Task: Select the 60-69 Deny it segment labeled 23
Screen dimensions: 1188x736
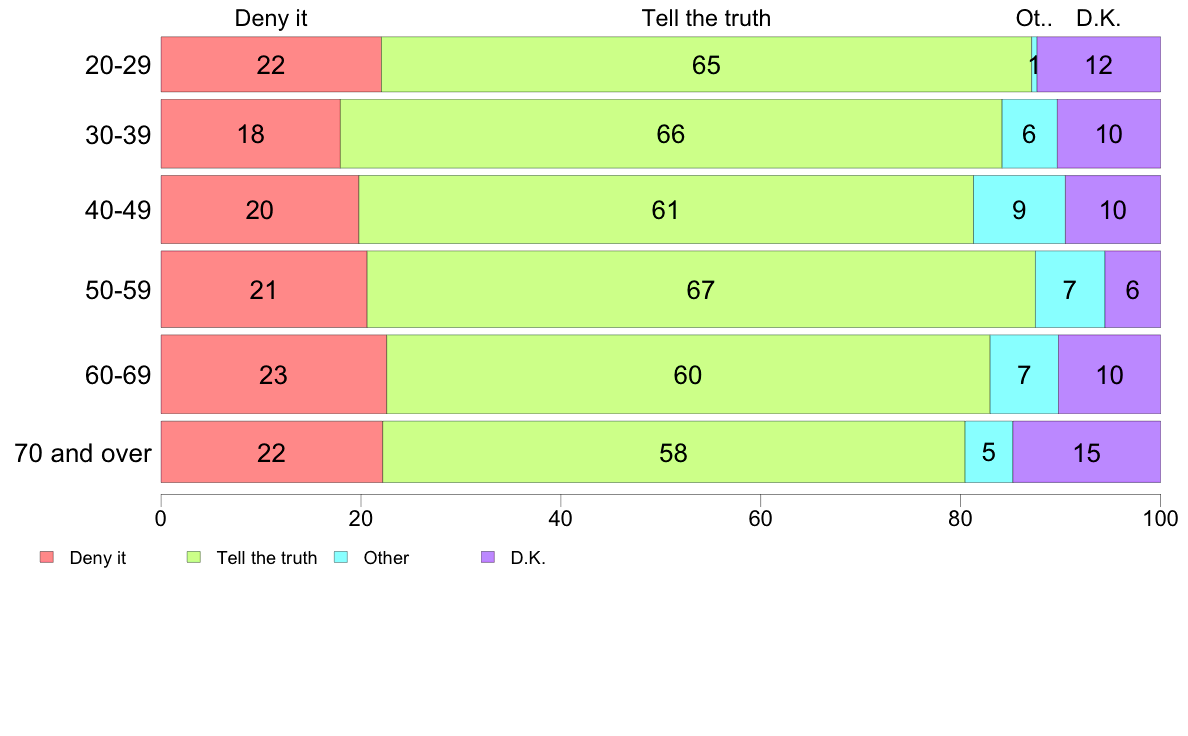Action: pos(274,374)
